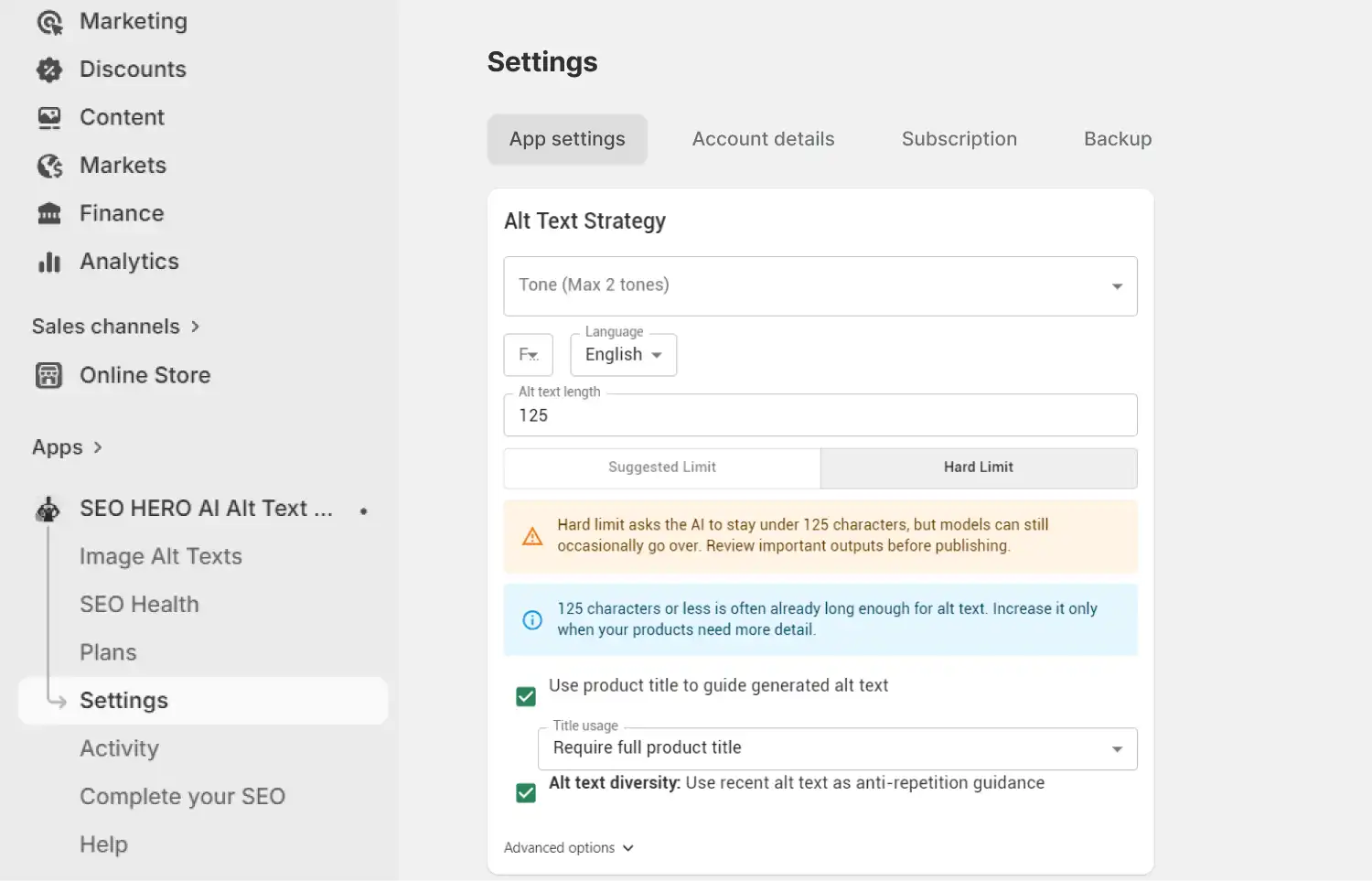Viewport: 1372px width, 881px height.
Task: Click the Finance bank icon
Action: (x=49, y=214)
